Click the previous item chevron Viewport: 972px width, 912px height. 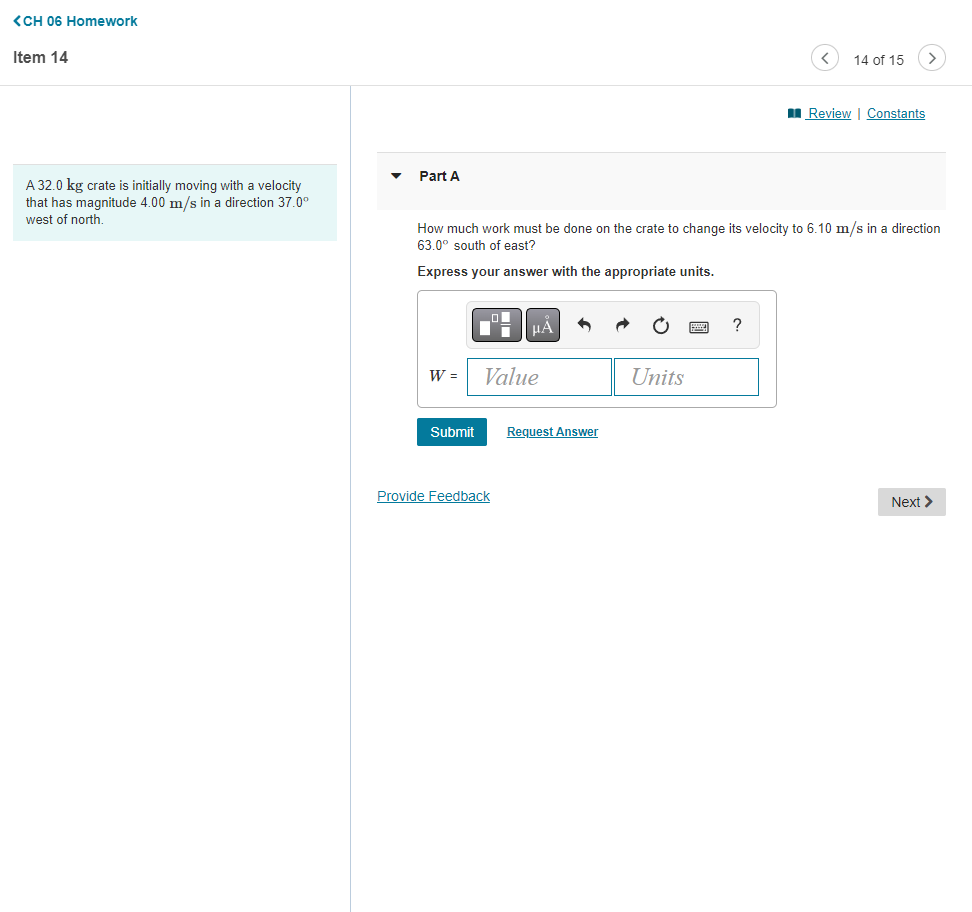[x=824, y=57]
